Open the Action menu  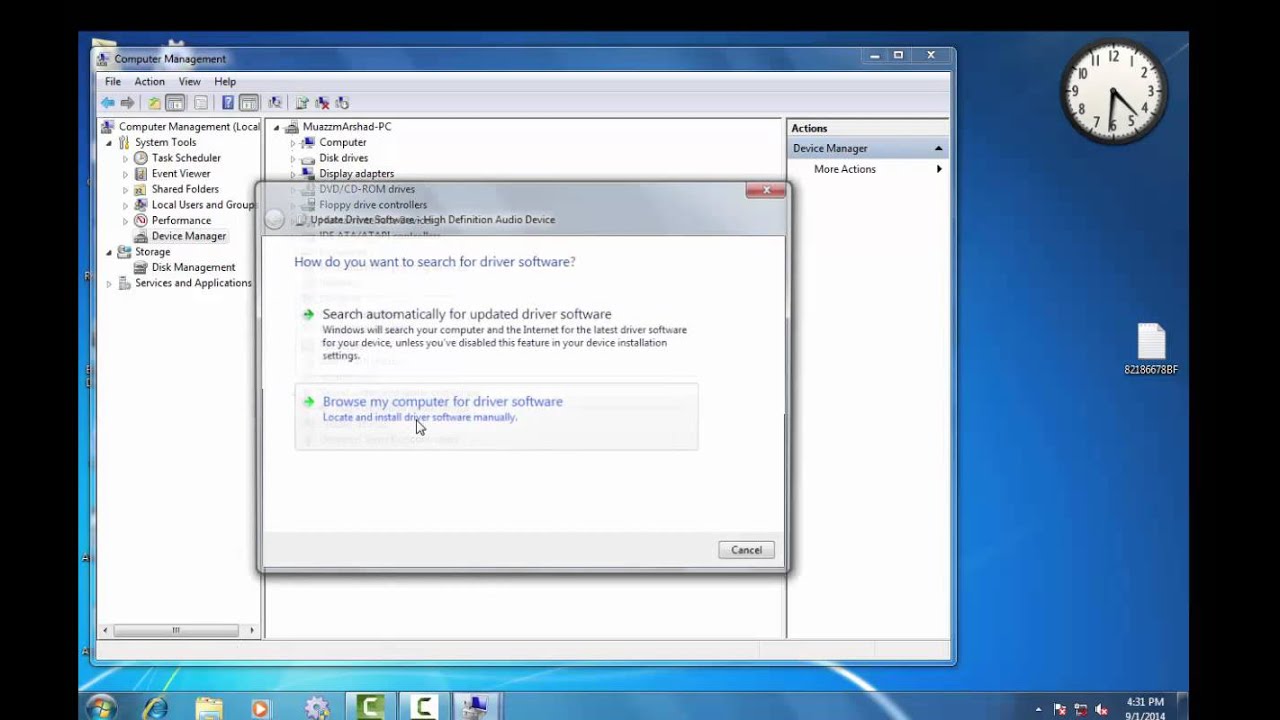[x=149, y=82]
